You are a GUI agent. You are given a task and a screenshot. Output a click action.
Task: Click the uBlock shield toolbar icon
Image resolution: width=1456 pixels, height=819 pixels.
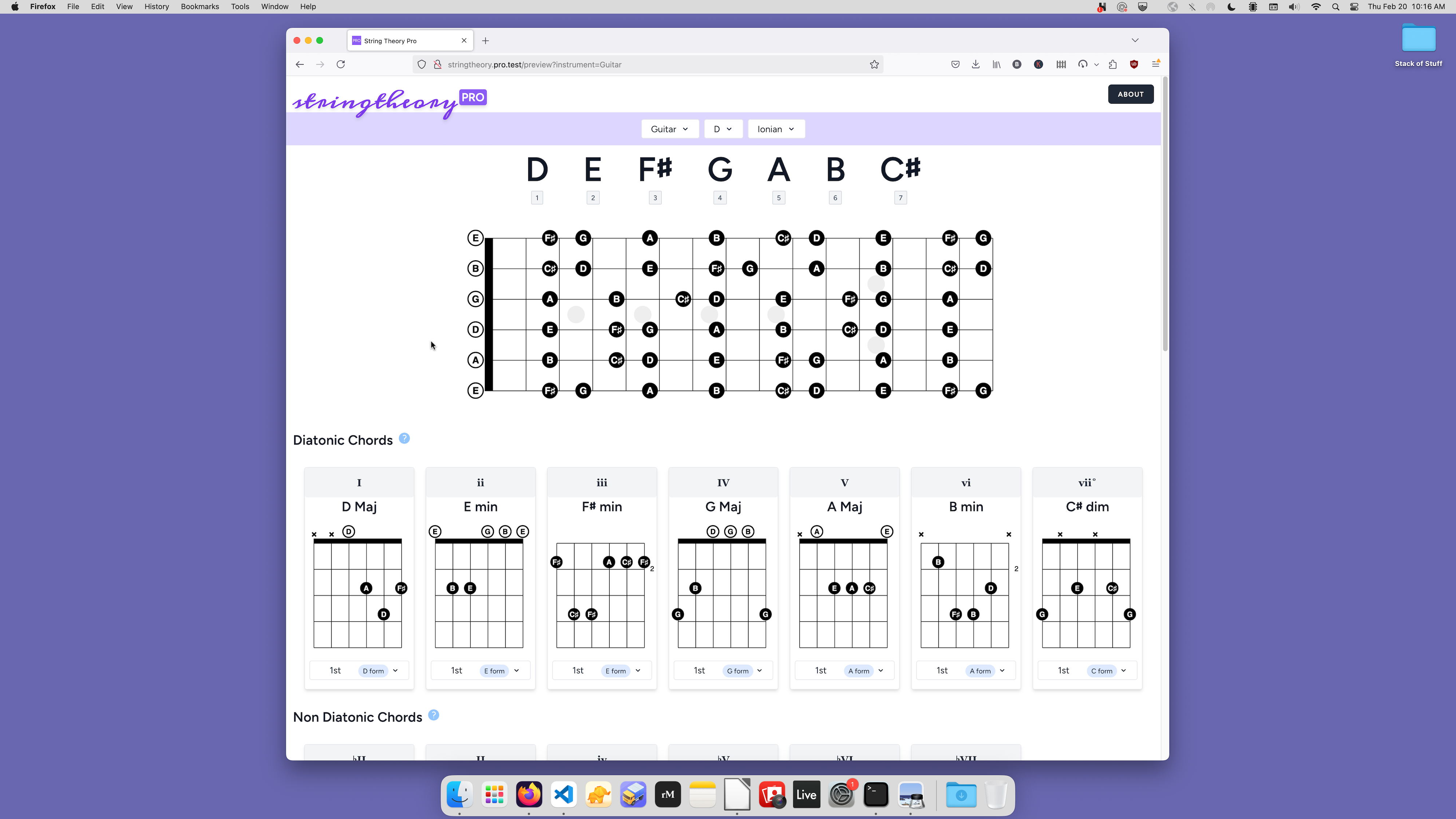1134,64
